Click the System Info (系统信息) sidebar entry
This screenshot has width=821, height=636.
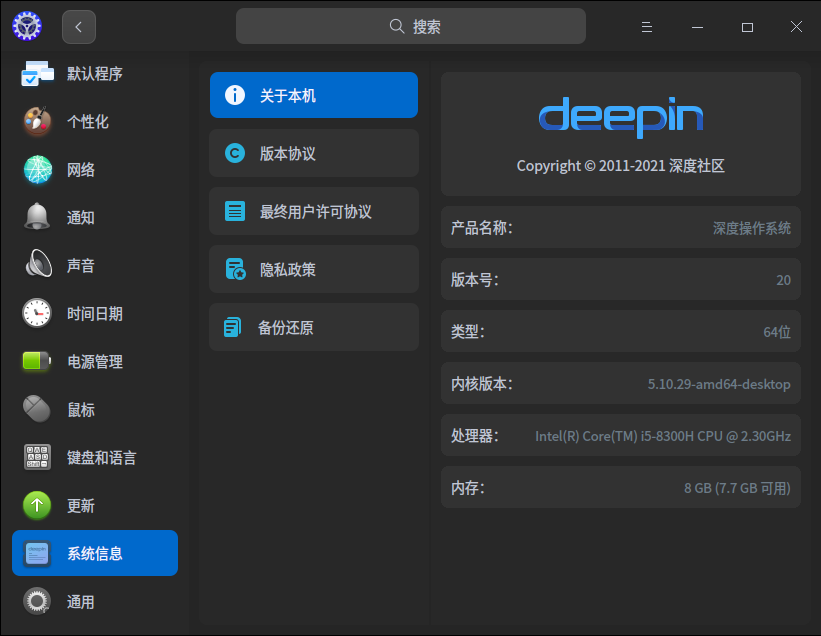click(95, 554)
